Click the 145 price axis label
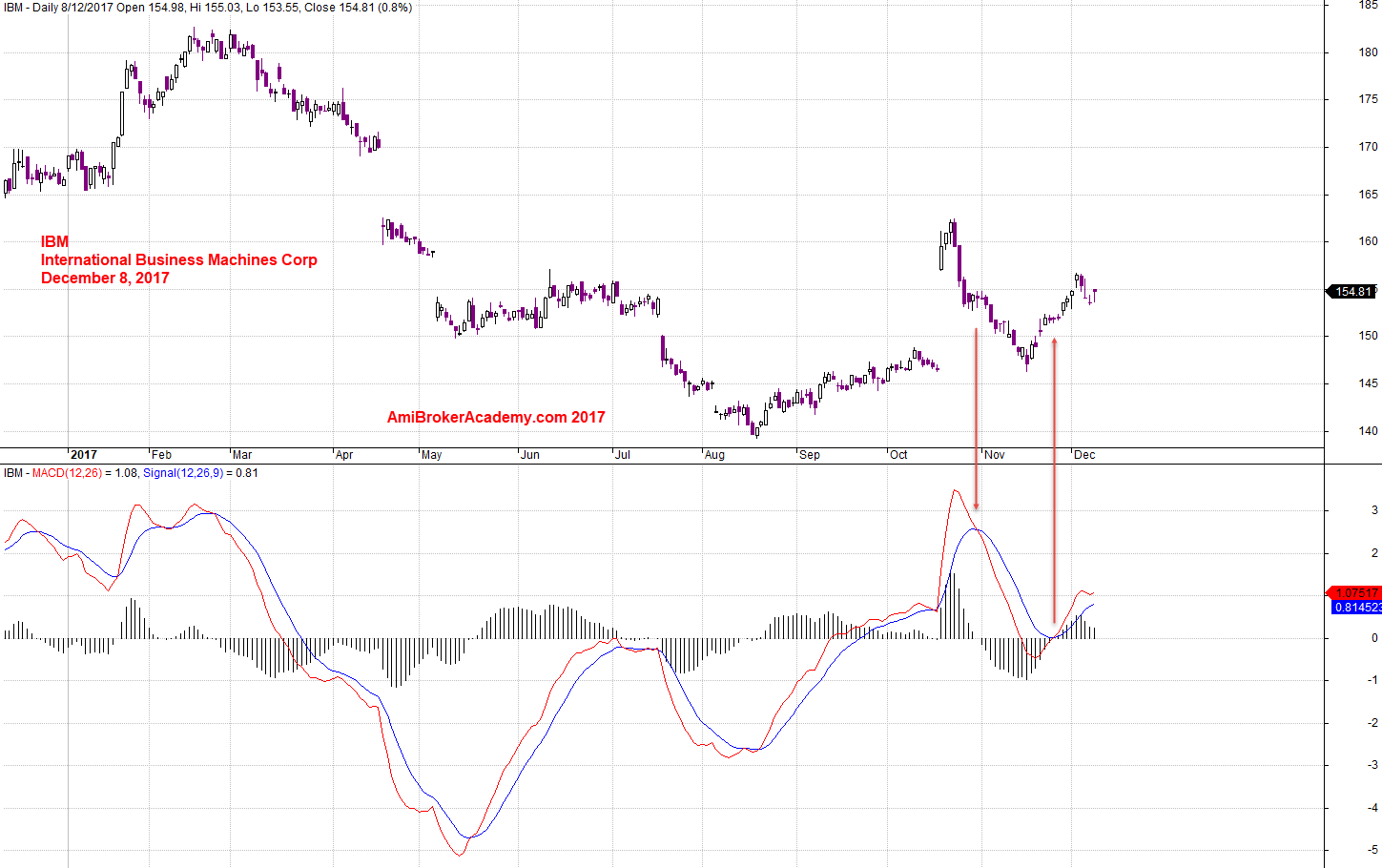Image resolution: width=1382 pixels, height=868 pixels. click(x=1368, y=383)
